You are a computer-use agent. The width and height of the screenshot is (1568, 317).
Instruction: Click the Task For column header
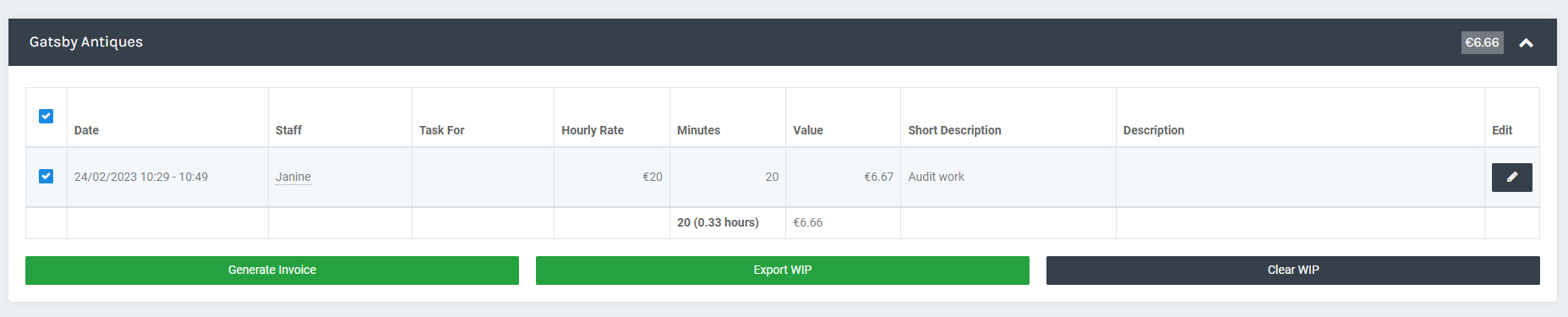[x=441, y=130]
